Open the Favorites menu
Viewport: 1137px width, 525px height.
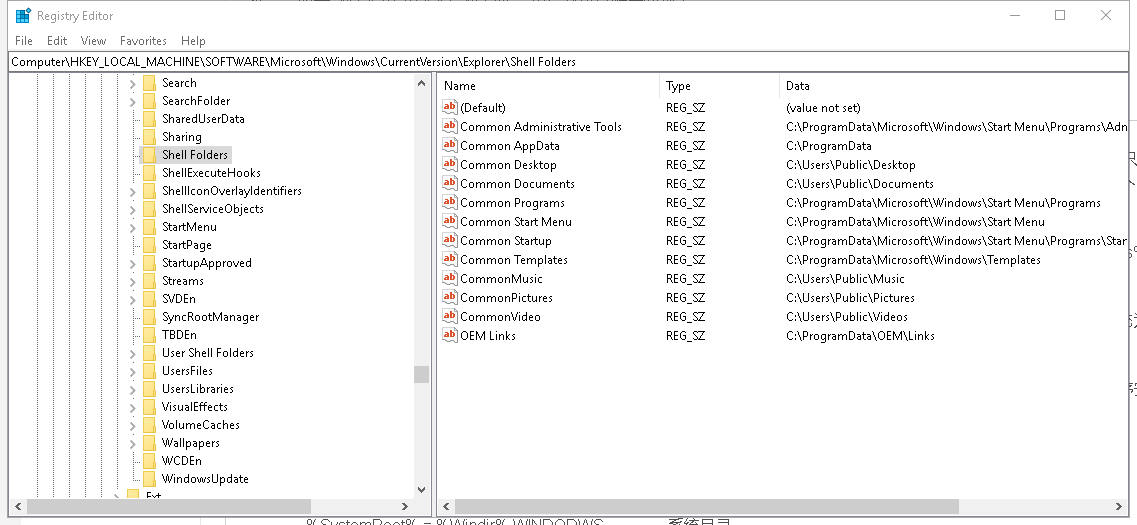(x=143, y=41)
